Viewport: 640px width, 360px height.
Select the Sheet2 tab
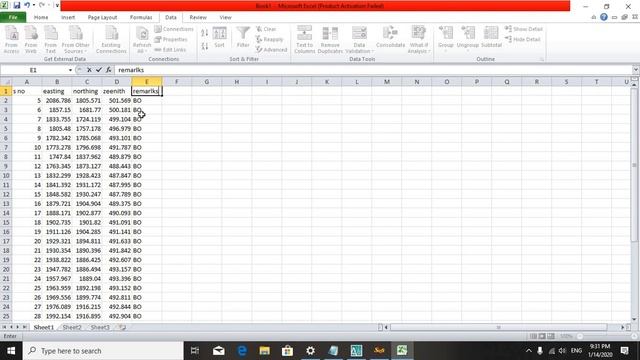click(72, 327)
